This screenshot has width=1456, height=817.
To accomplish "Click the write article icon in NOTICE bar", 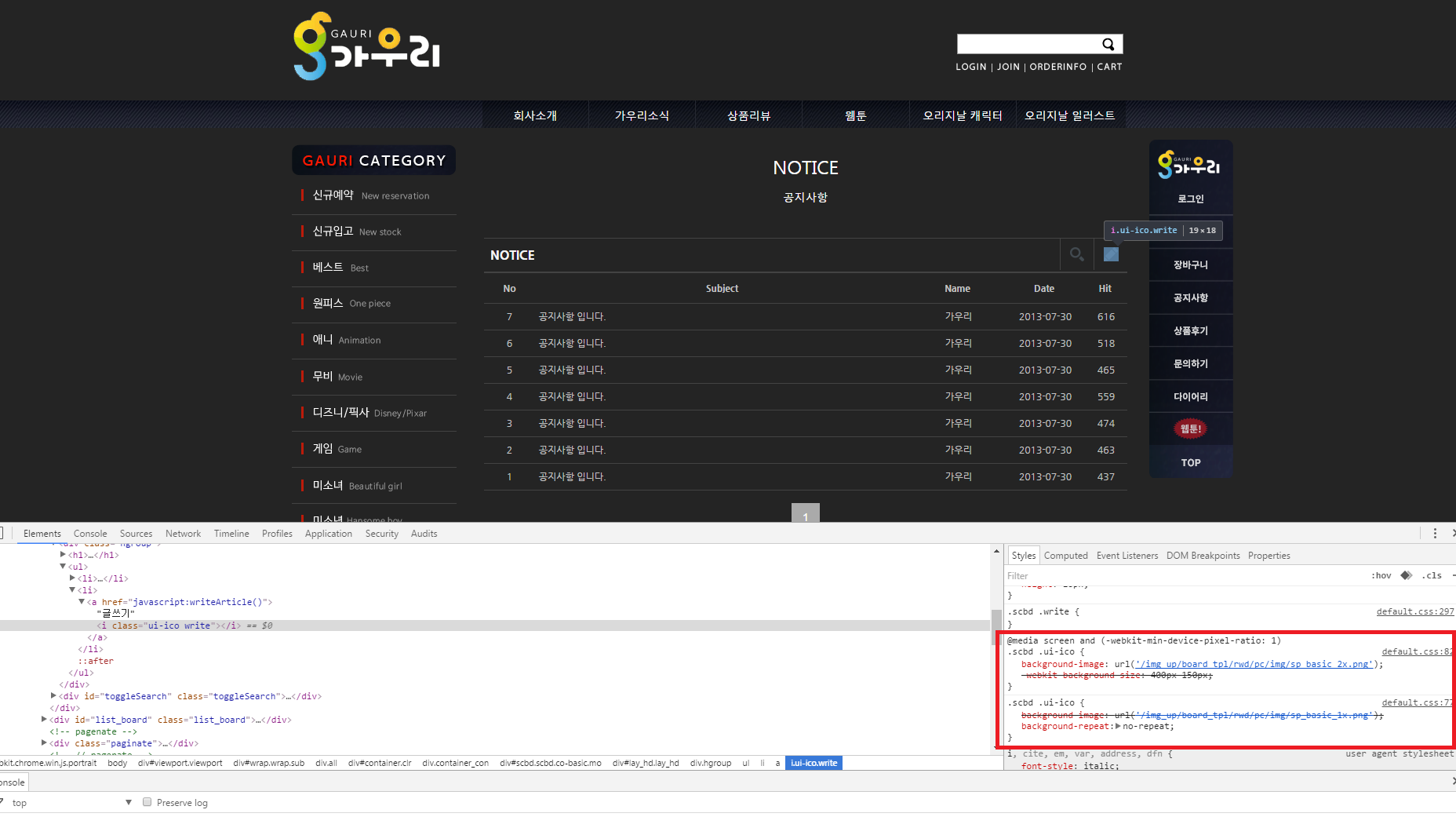I will [x=1111, y=254].
